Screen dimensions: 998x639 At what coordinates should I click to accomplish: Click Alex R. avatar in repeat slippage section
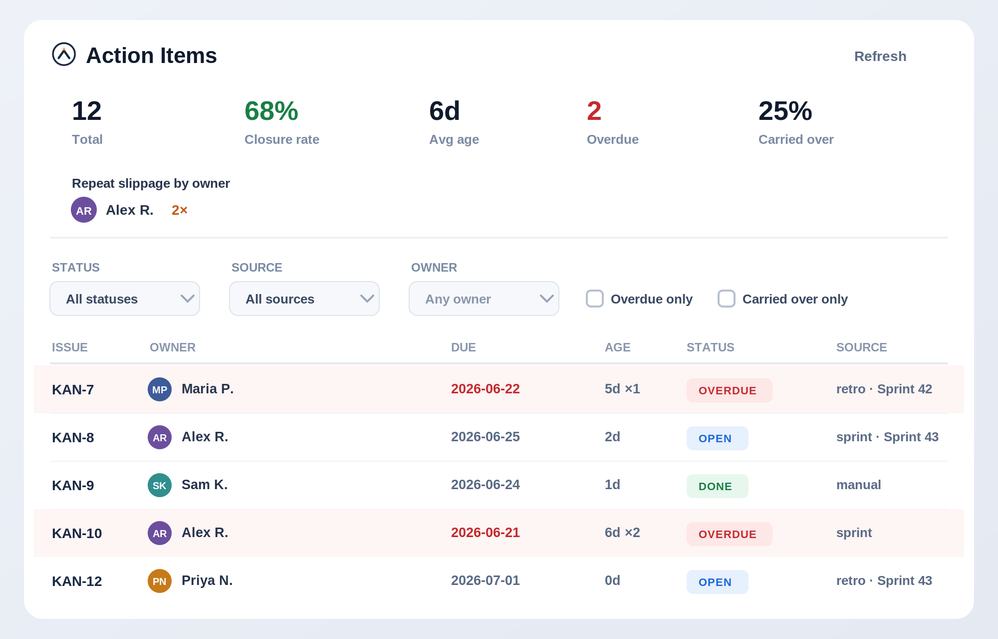(83, 210)
